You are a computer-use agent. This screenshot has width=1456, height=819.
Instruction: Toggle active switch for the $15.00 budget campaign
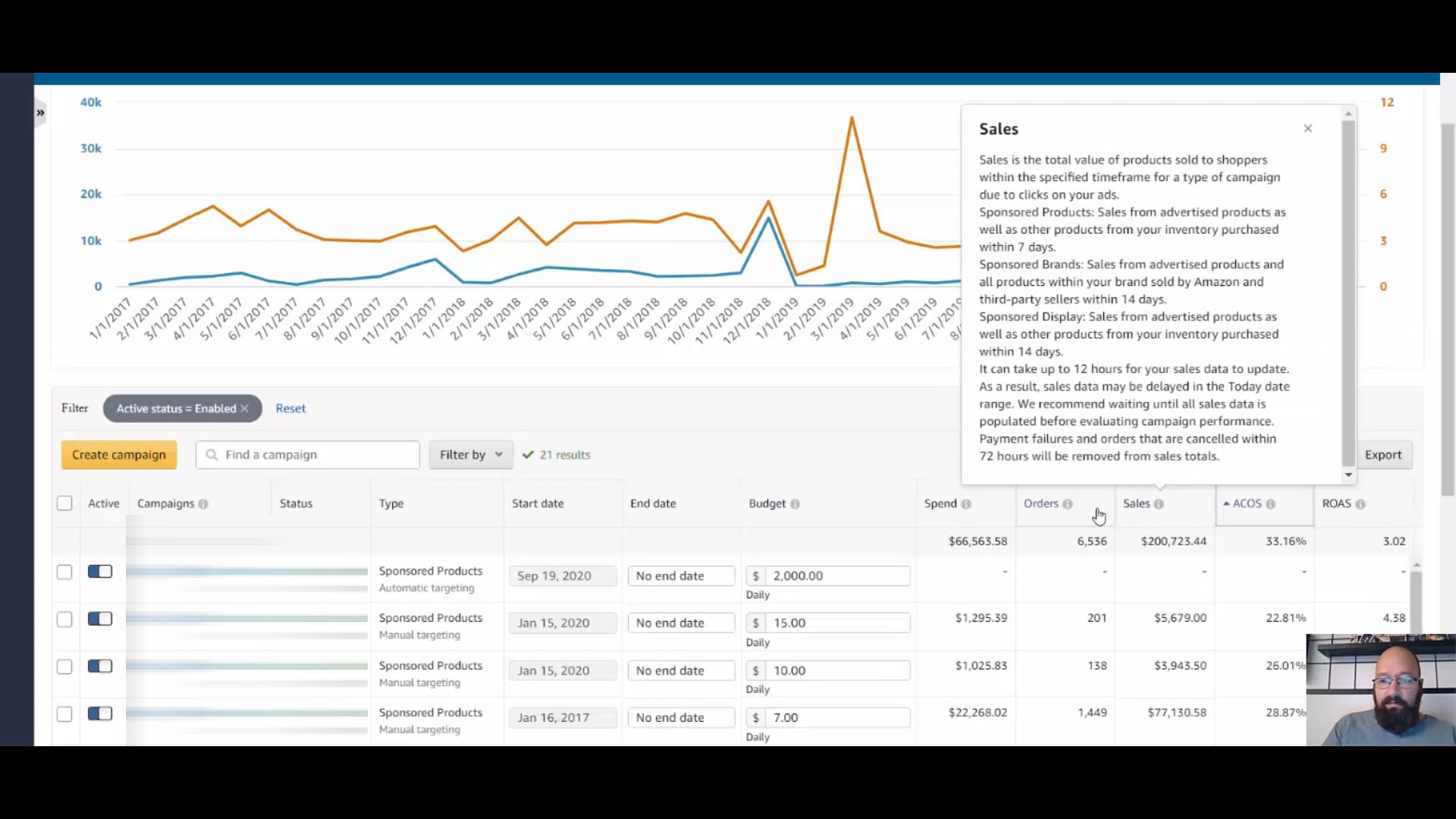pos(100,619)
